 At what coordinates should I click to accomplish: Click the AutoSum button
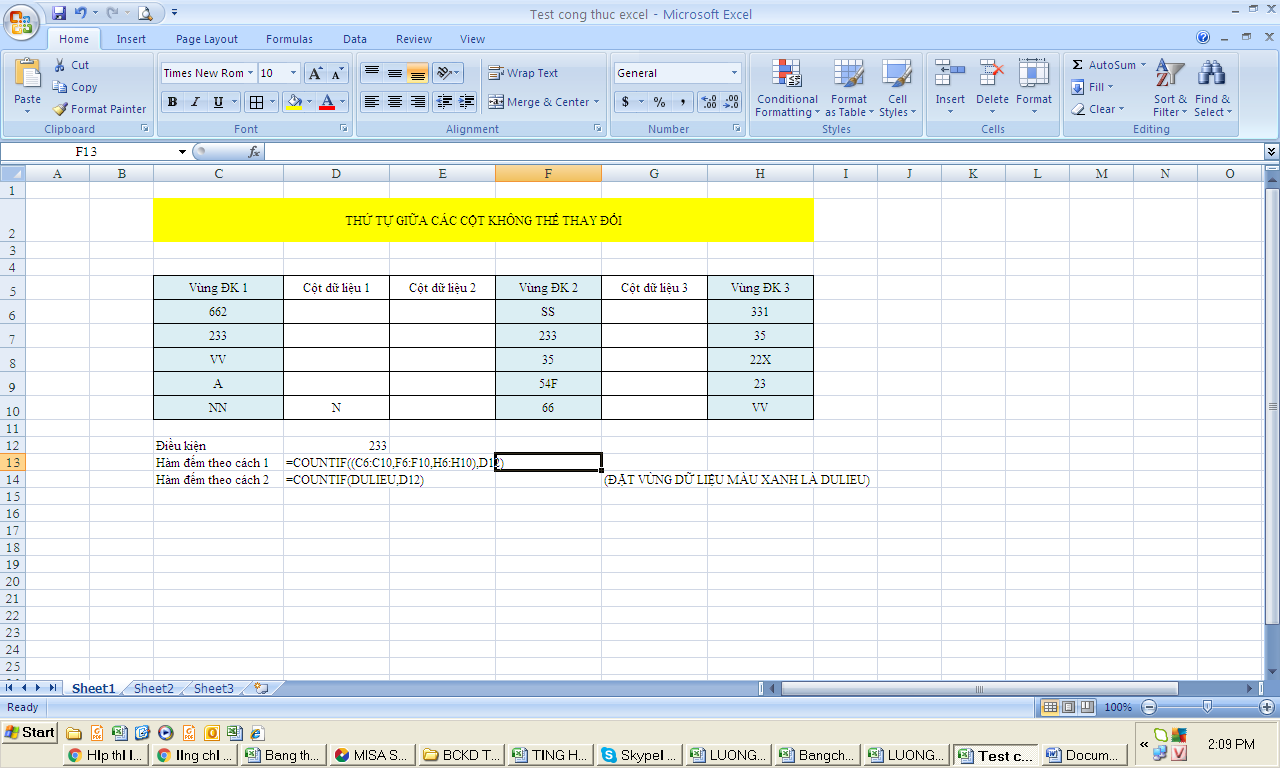[1103, 65]
